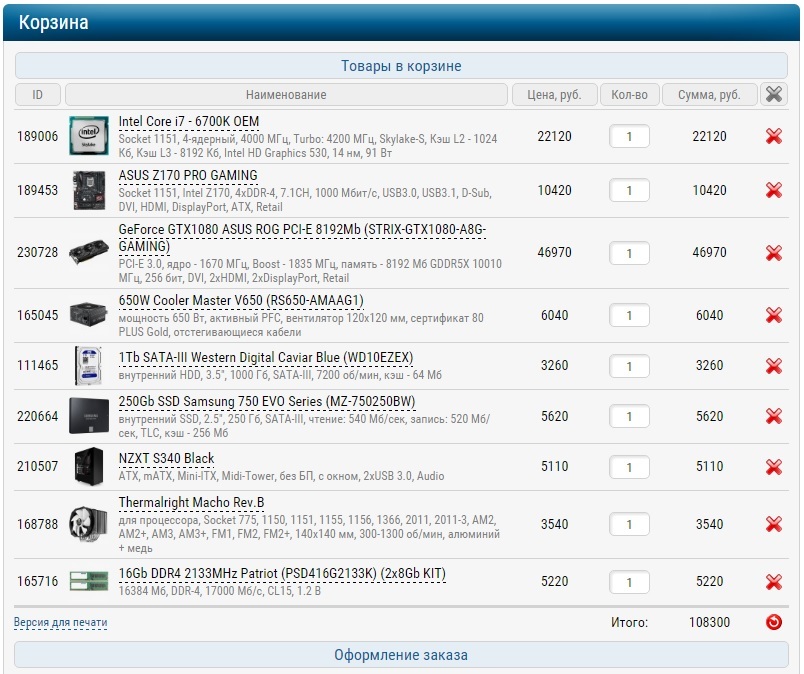Open the Intel Core i7 product link
This screenshot has width=804, height=674.
coord(188,122)
